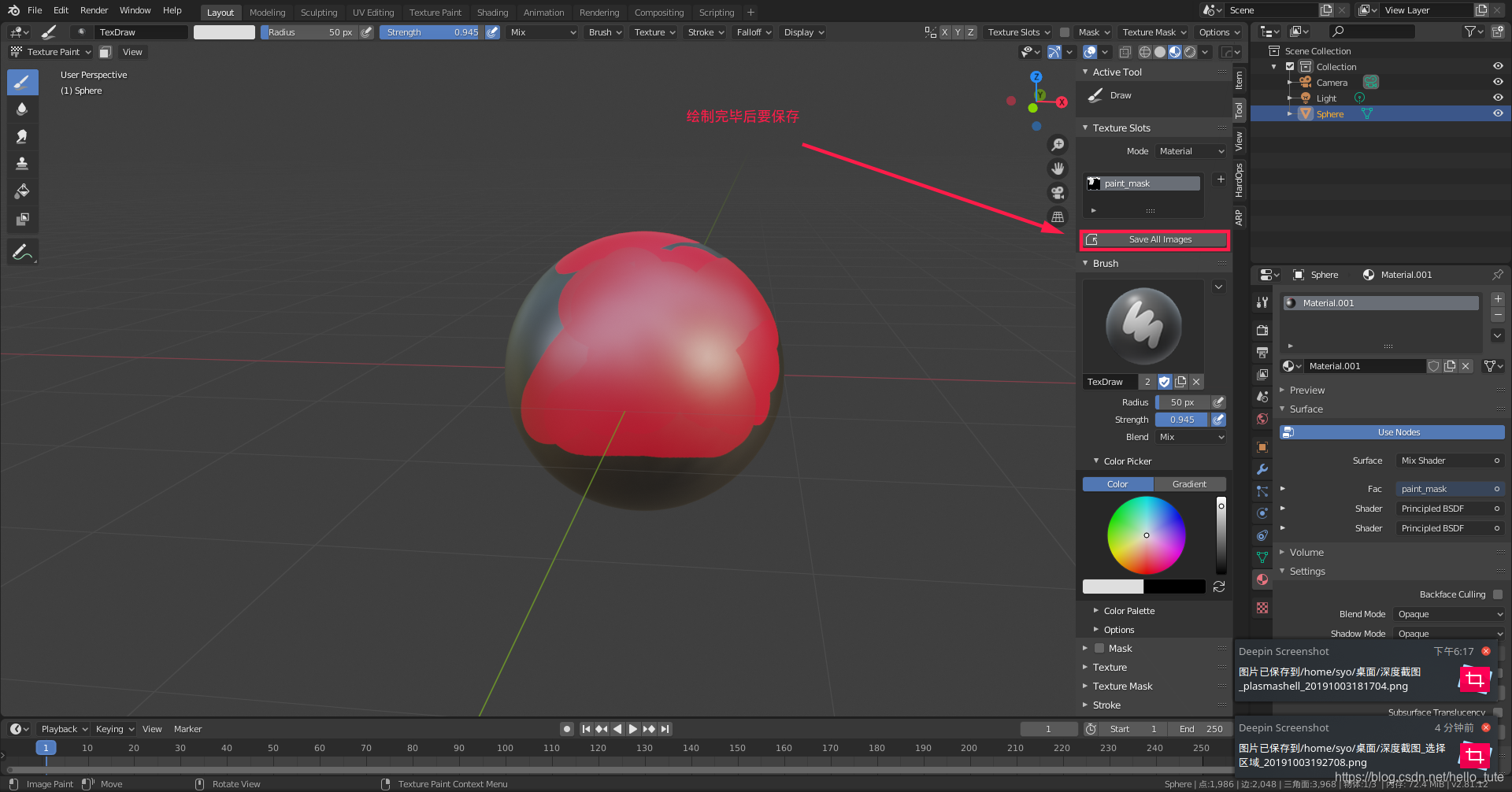Click the viewport pan hand icon
1512x792 pixels.
point(1058,168)
